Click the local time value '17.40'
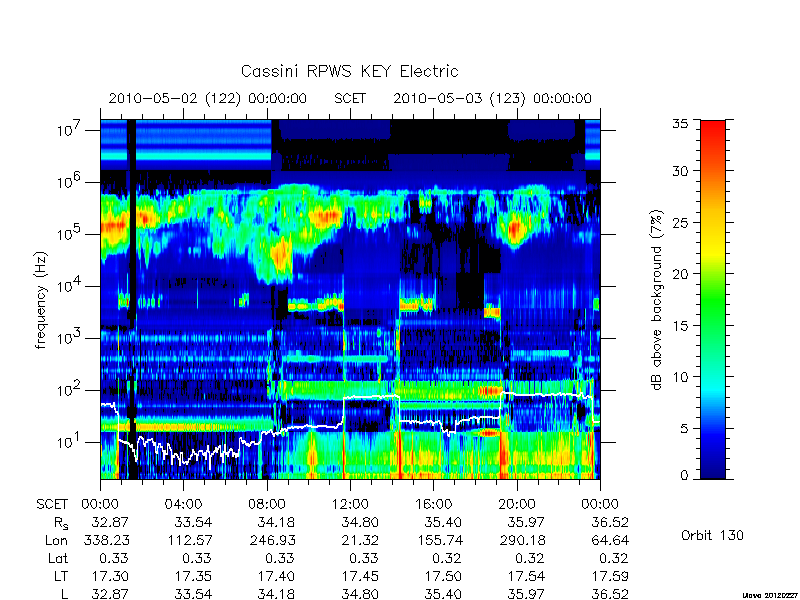Screen dimensions: 800x600 277,577
